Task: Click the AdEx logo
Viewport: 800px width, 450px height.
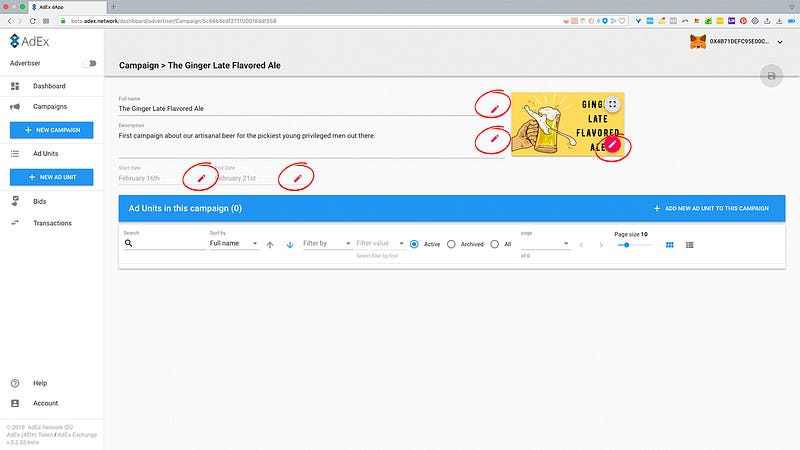Action: click(x=30, y=41)
